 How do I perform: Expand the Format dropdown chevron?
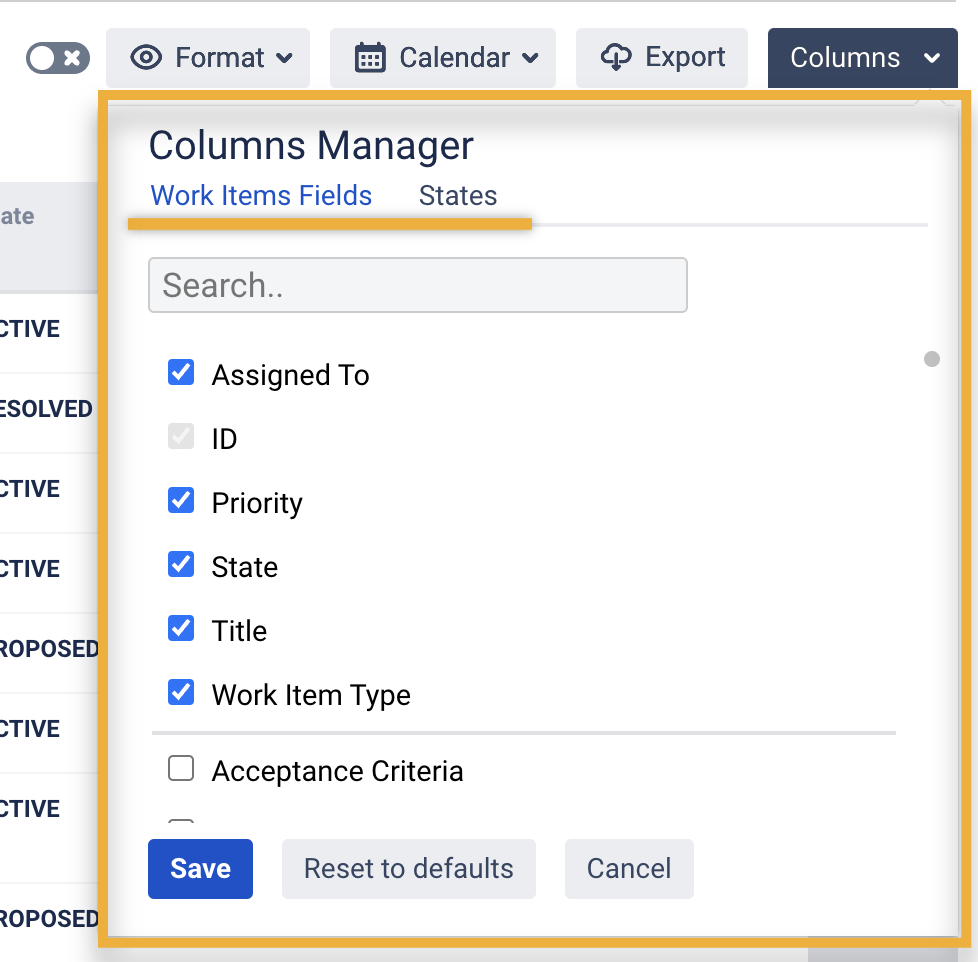pos(284,58)
